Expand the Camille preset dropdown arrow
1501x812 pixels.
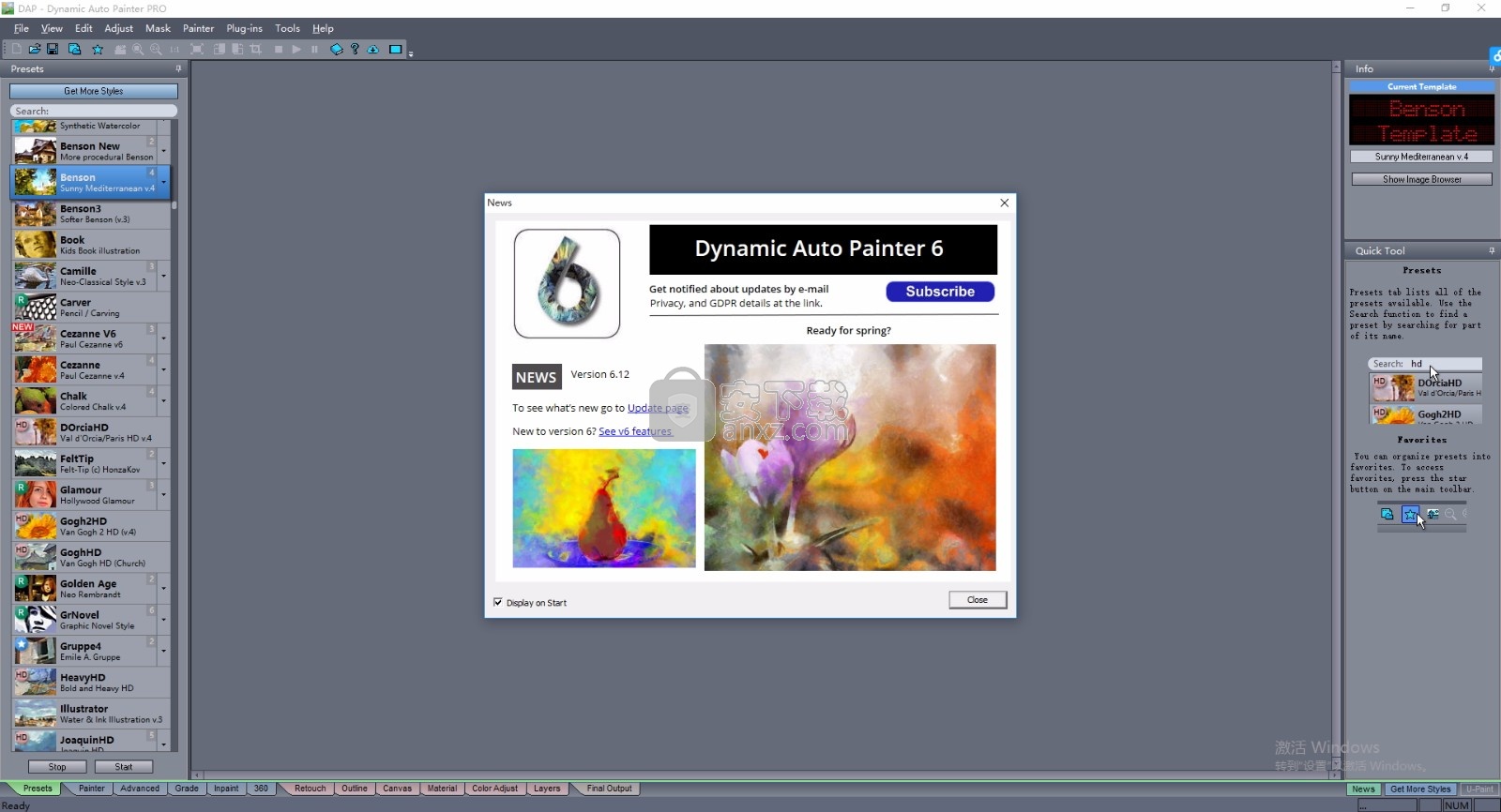[x=164, y=276]
